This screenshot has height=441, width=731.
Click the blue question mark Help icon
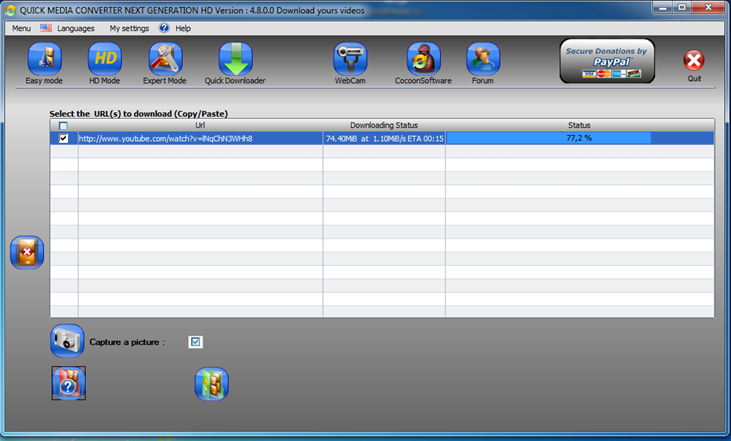(x=164, y=28)
